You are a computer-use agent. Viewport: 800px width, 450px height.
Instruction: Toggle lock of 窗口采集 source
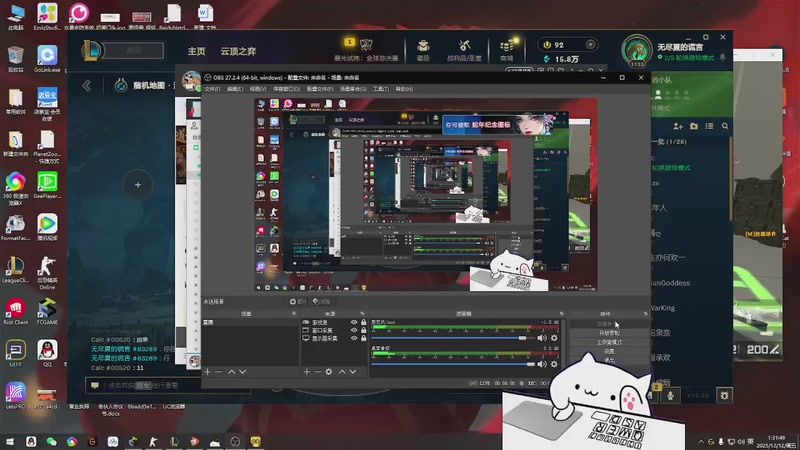pyautogui.click(x=363, y=330)
